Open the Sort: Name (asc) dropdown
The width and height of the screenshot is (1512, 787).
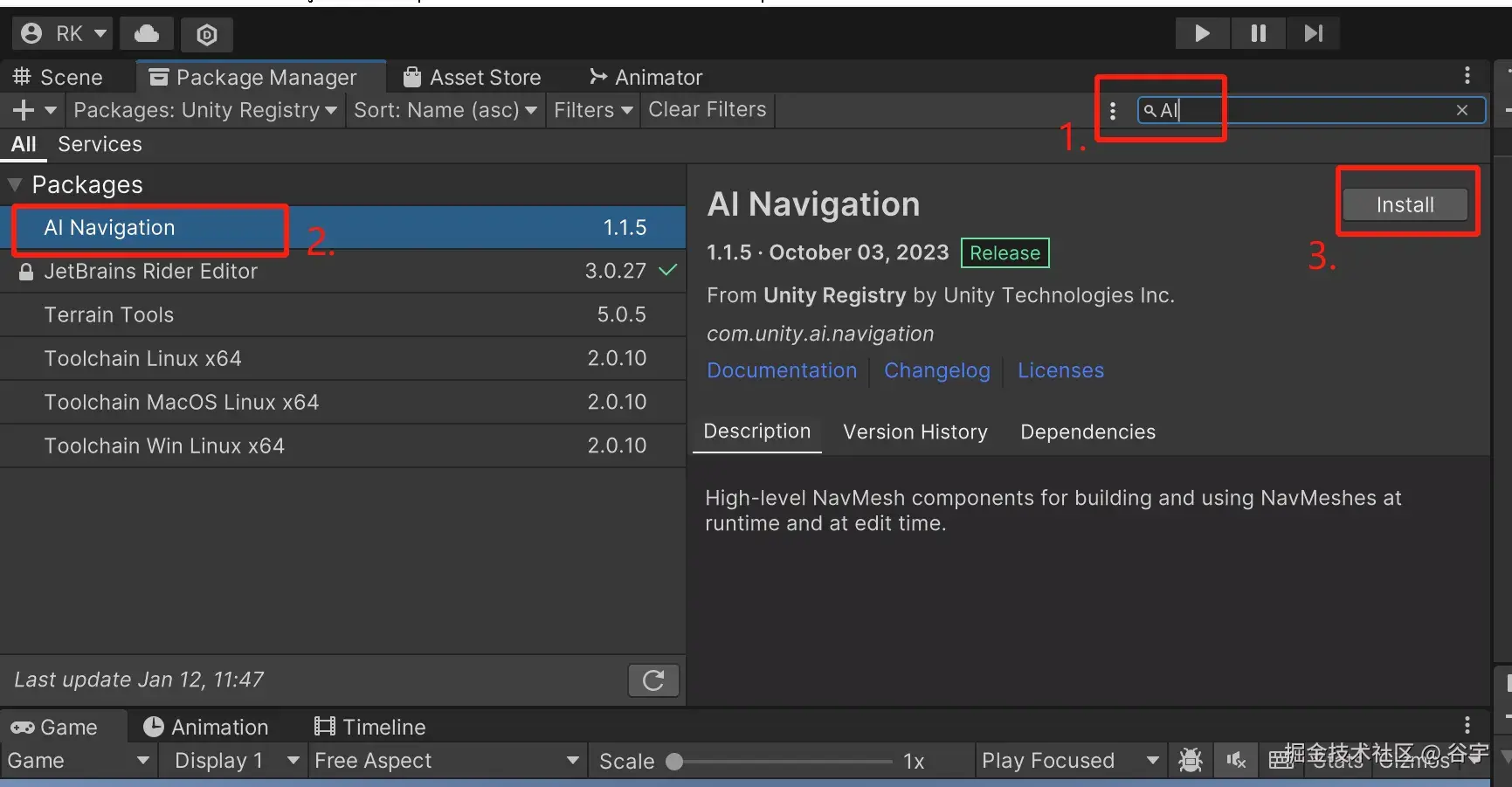445,110
